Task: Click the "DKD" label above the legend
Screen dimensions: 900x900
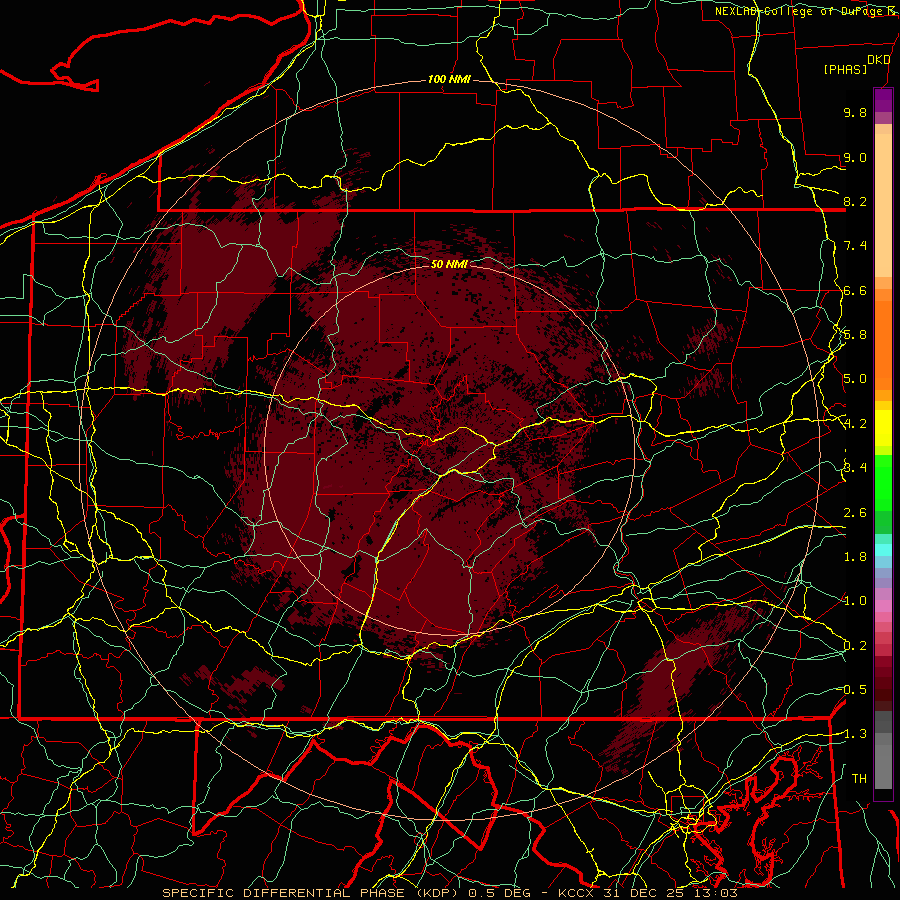Action: pyautogui.click(x=879, y=60)
